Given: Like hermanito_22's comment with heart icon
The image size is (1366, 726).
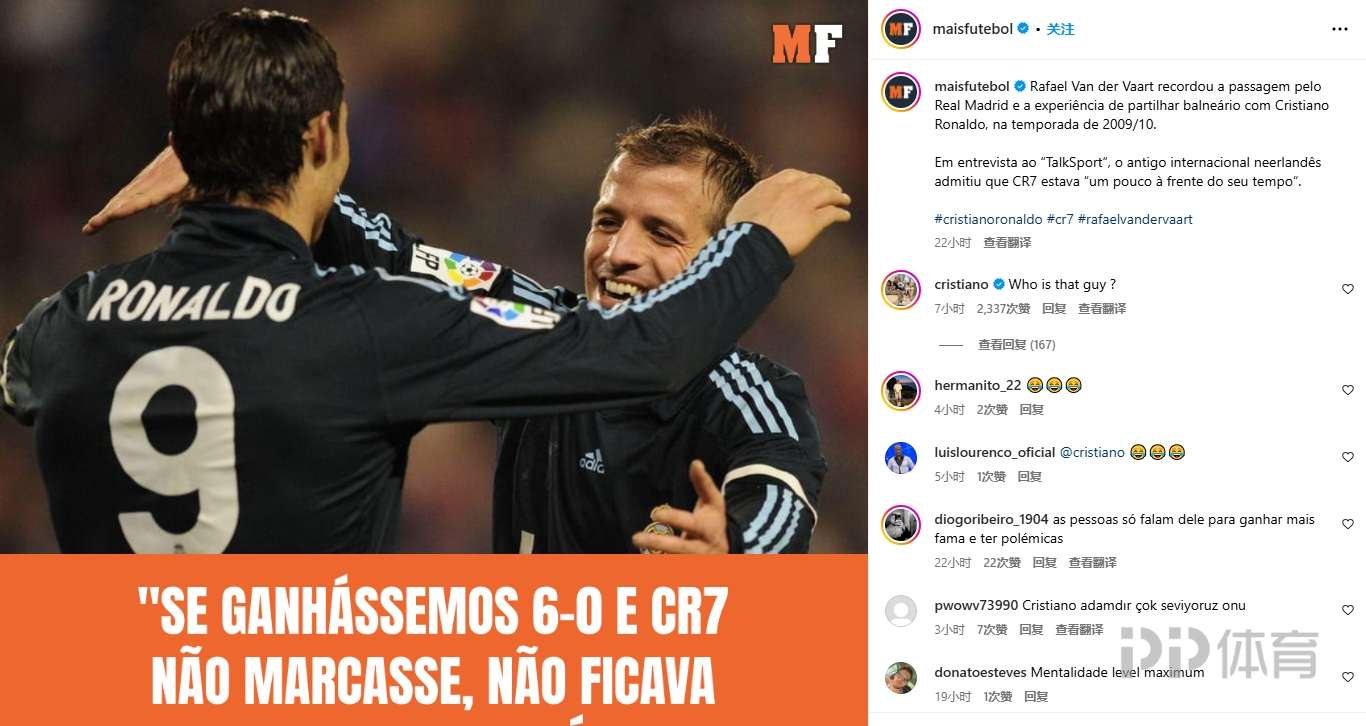Looking at the screenshot, I should point(1348,390).
